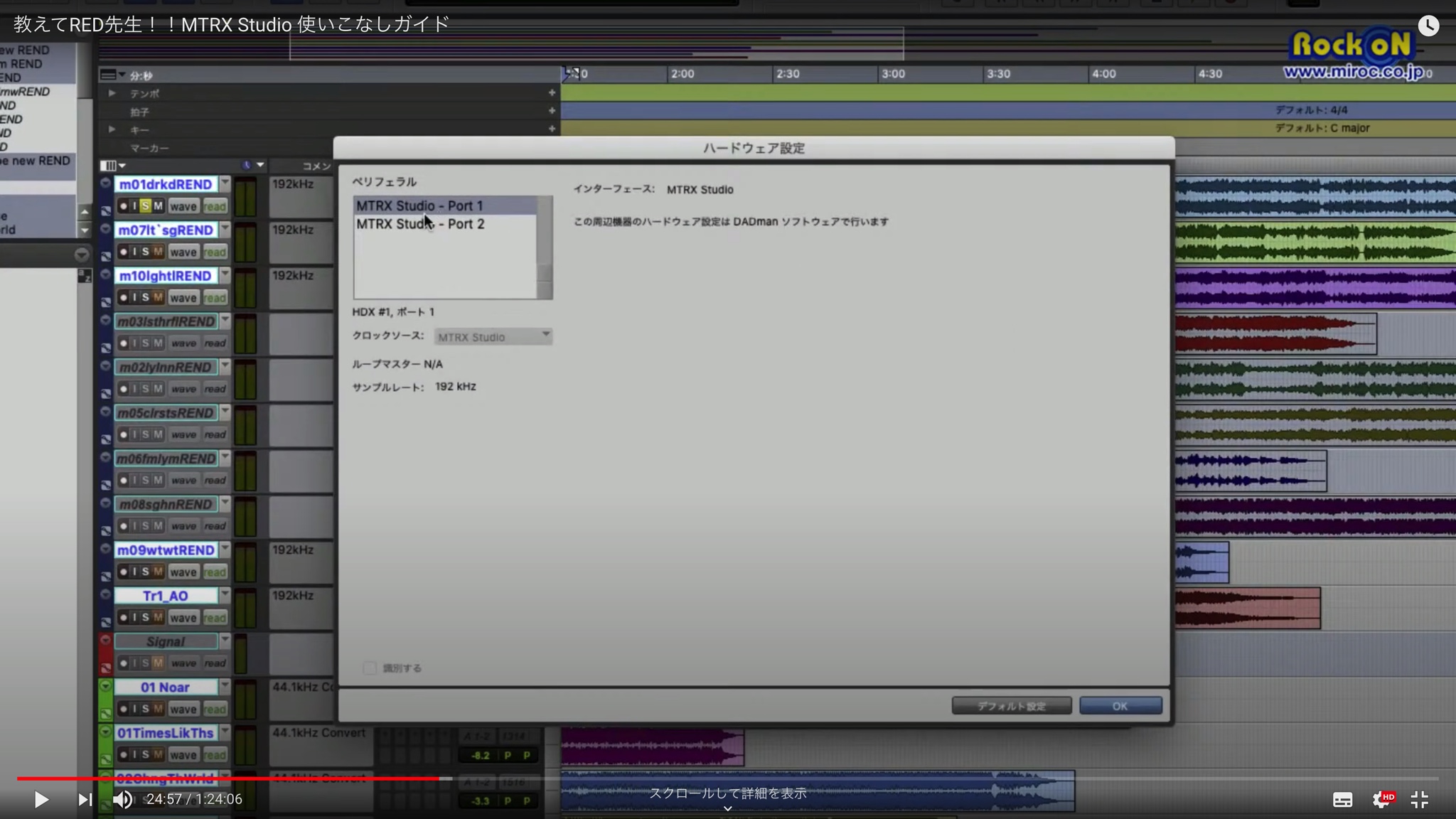The image size is (1456, 819).
Task: Click スクロールして詳細を表示 prompt
Action: pyautogui.click(x=728, y=793)
